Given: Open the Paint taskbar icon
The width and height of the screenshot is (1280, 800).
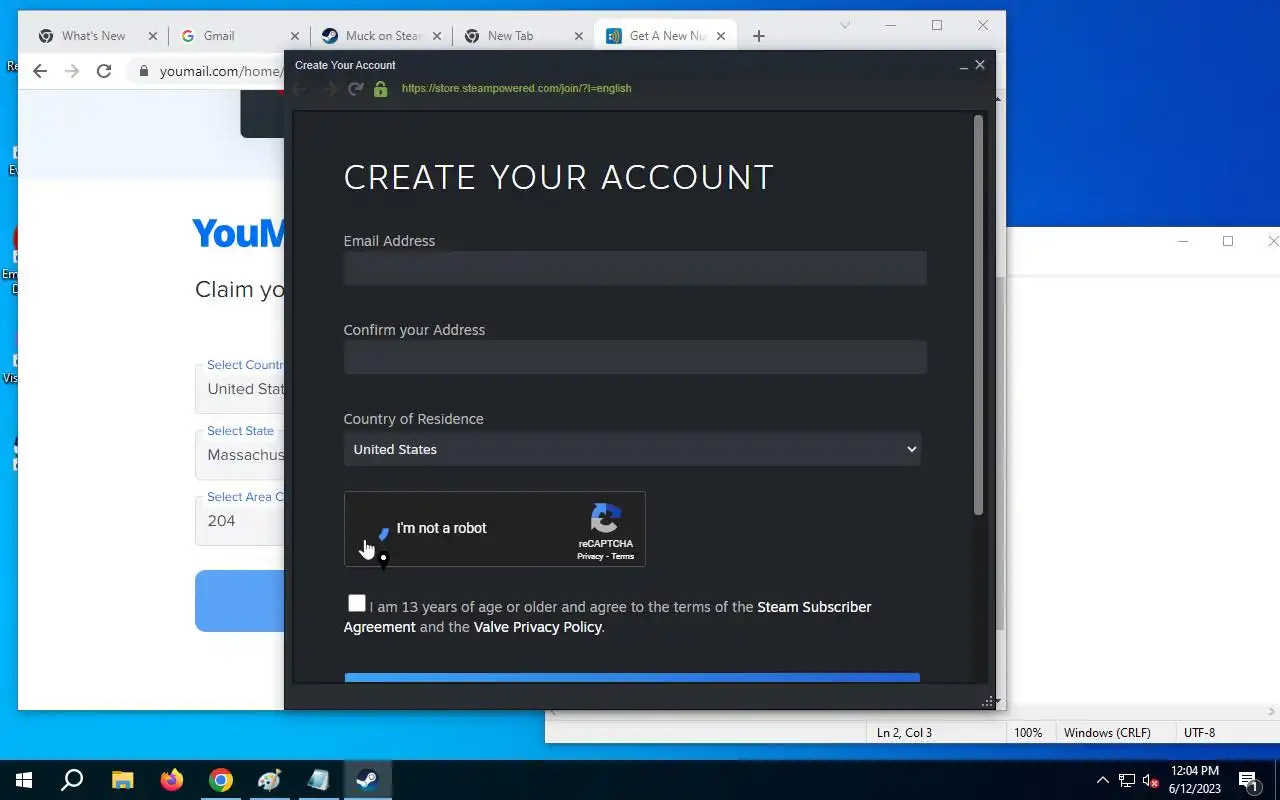Looking at the screenshot, I should [269, 780].
